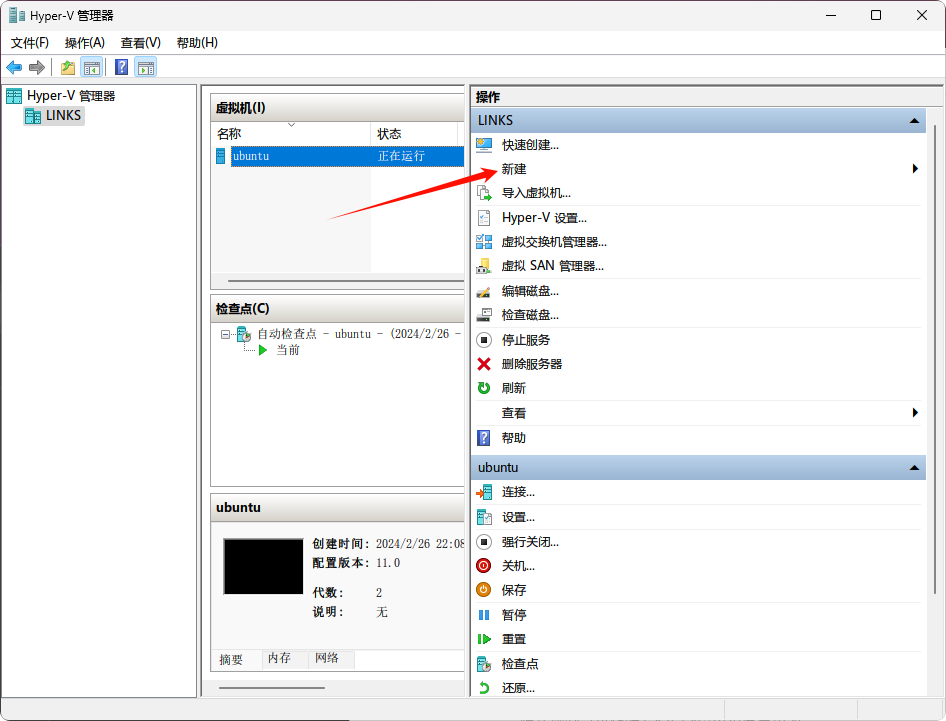
Task: Collapse the ubuntu actions section arrow
Action: pos(914,468)
